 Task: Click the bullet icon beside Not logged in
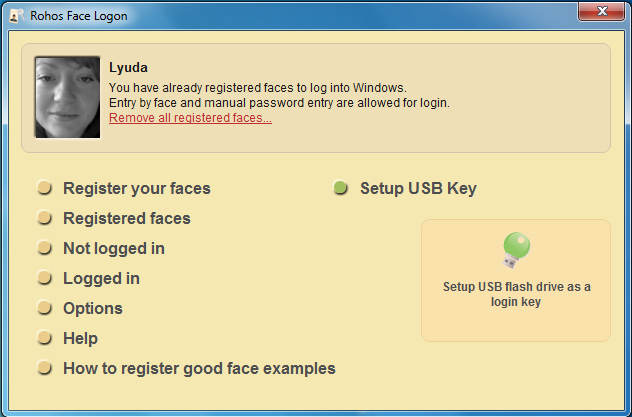[x=44, y=249]
